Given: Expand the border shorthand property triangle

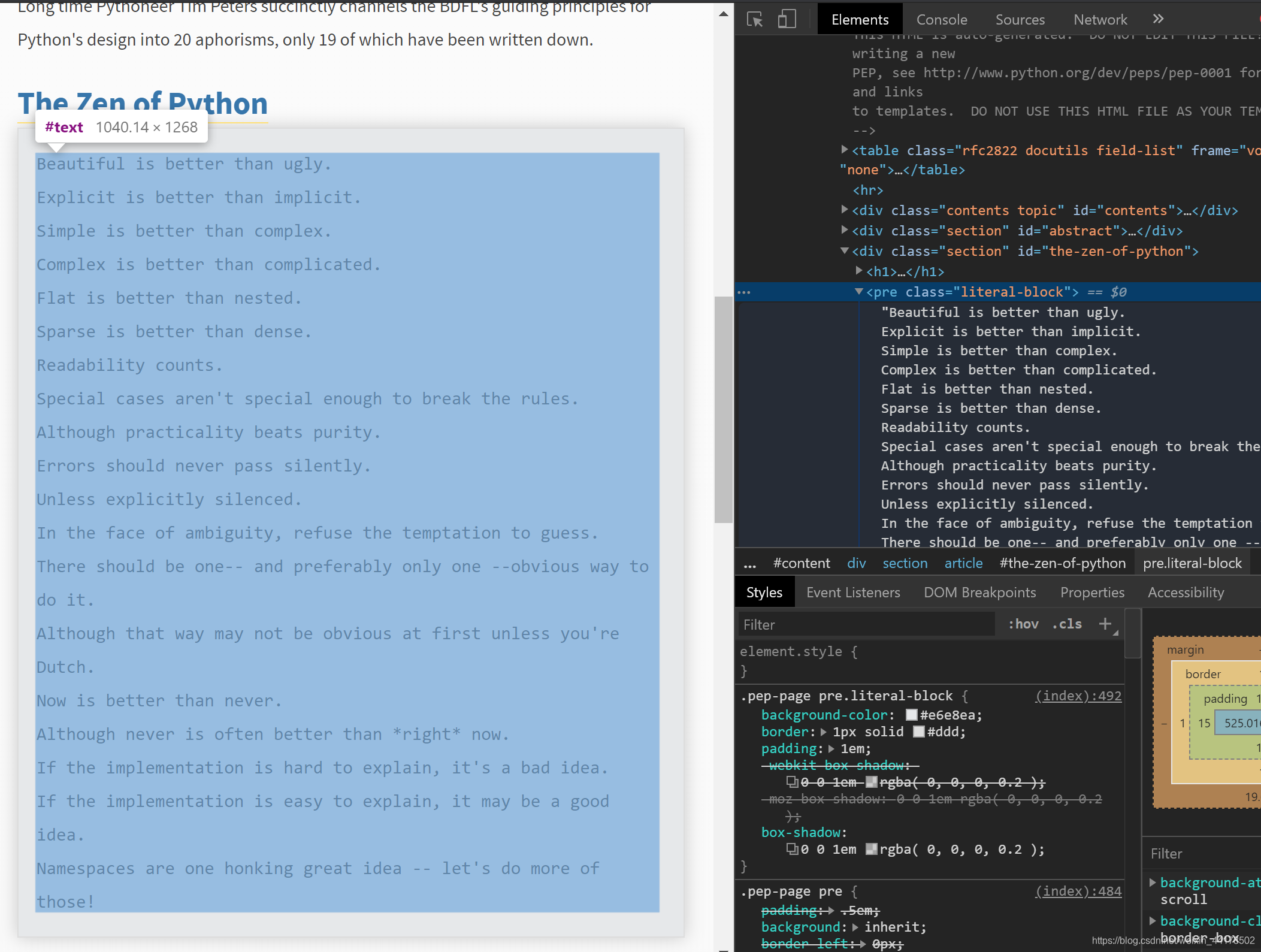Looking at the screenshot, I should pos(824,732).
